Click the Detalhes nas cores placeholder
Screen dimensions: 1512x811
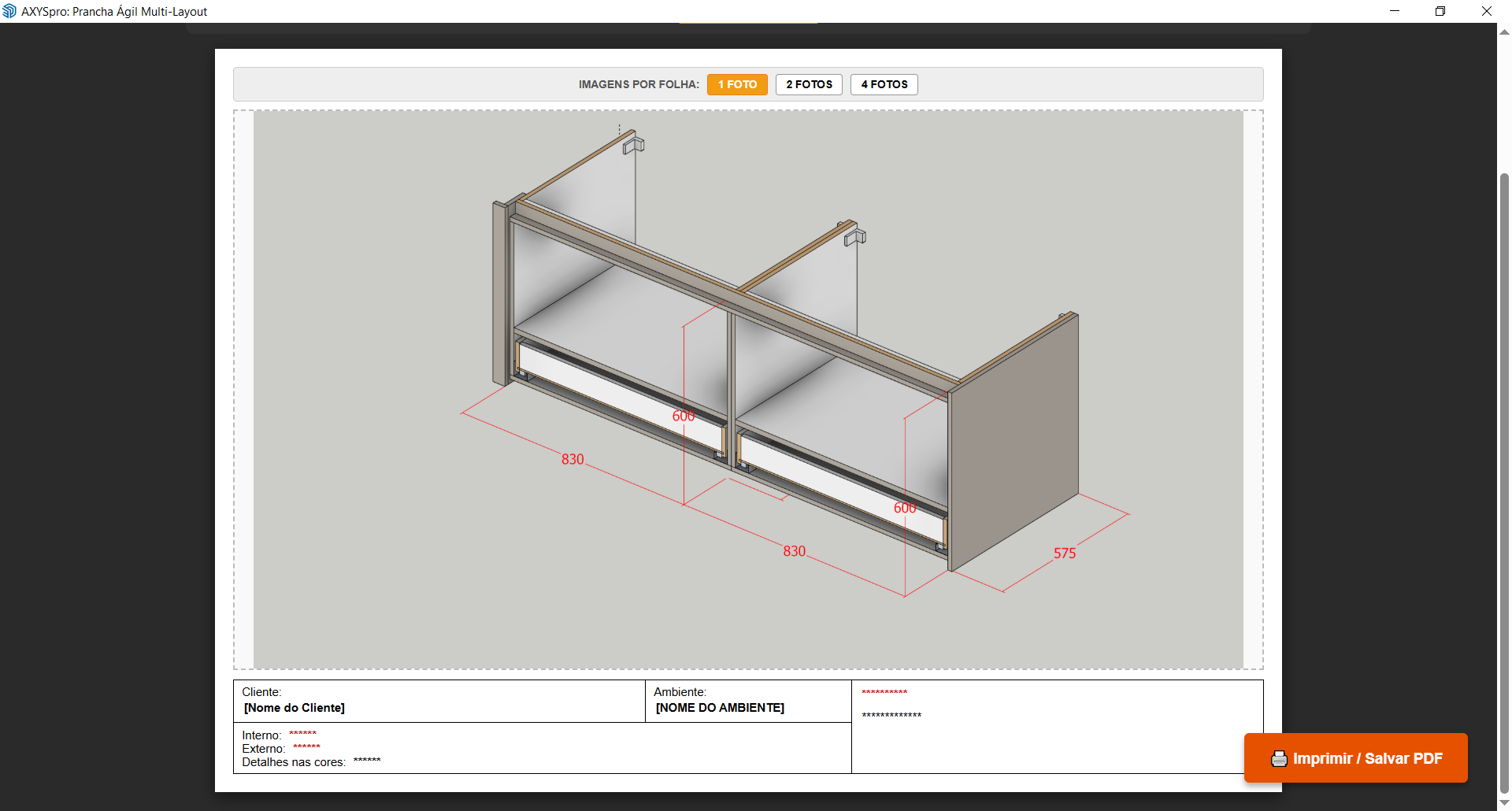(x=367, y=761)
